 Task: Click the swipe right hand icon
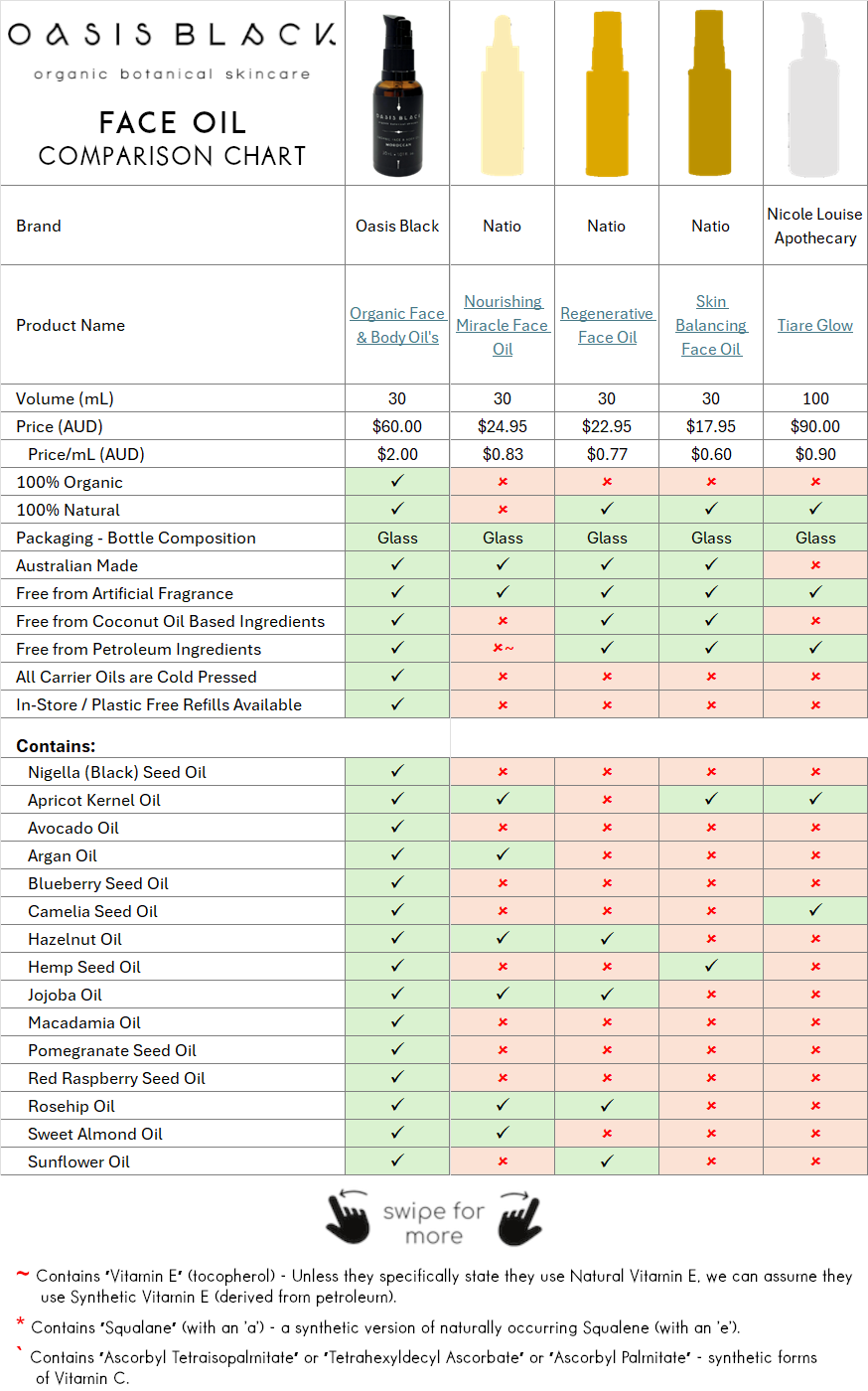pyautogui.click(x=519, y=1217)
